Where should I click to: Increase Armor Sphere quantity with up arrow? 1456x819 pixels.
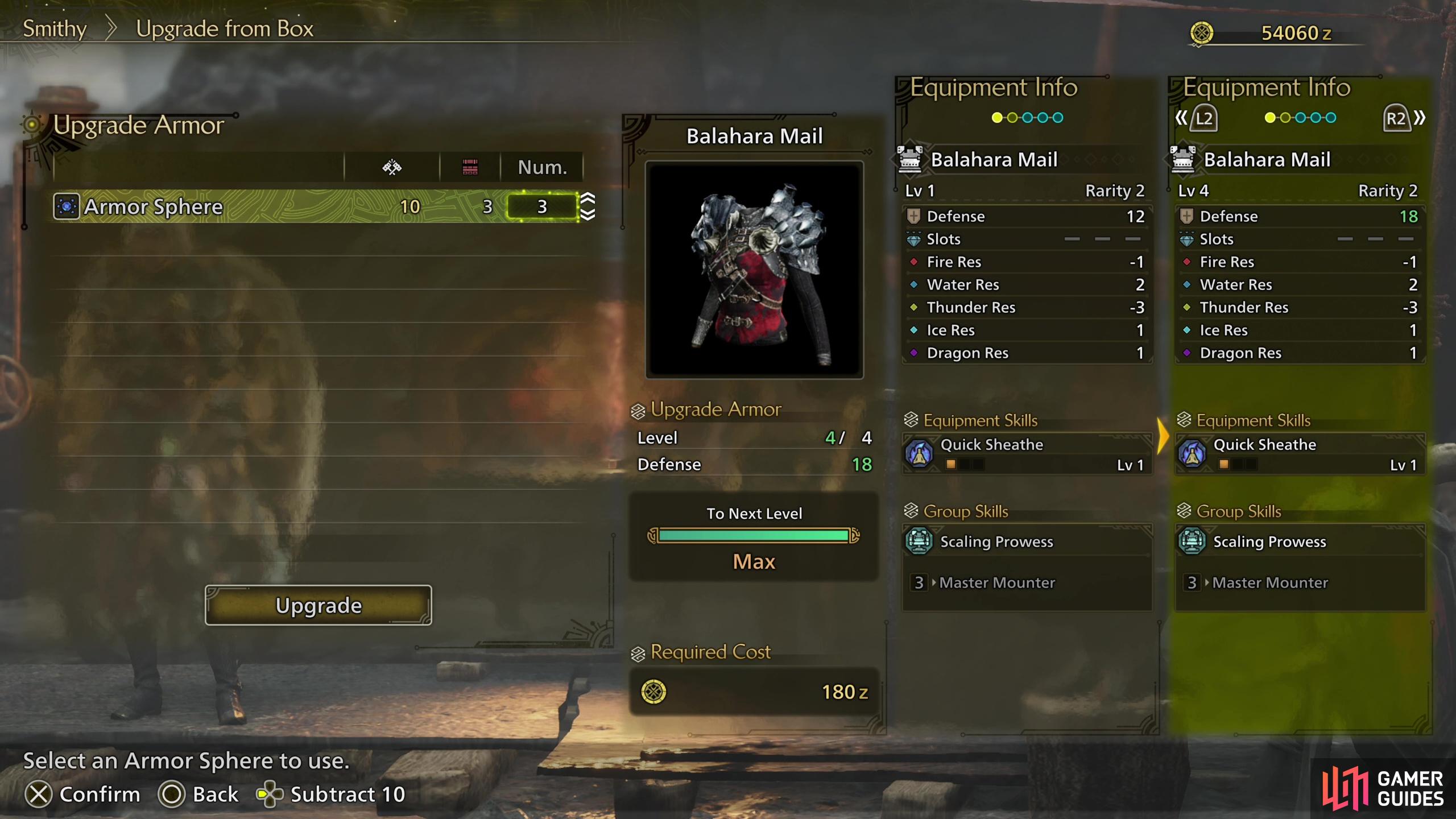(588, 198)
